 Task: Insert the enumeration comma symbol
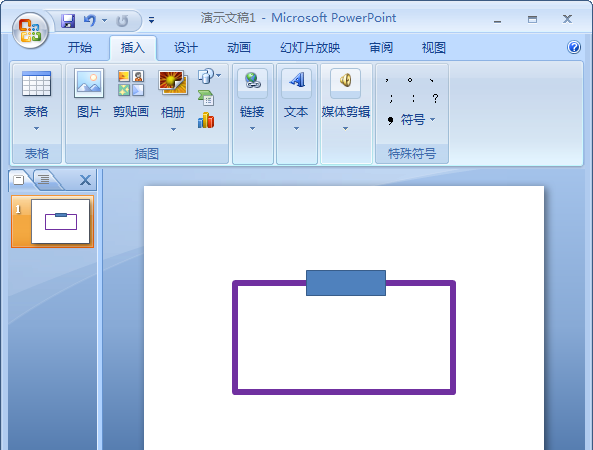(432, 80)
